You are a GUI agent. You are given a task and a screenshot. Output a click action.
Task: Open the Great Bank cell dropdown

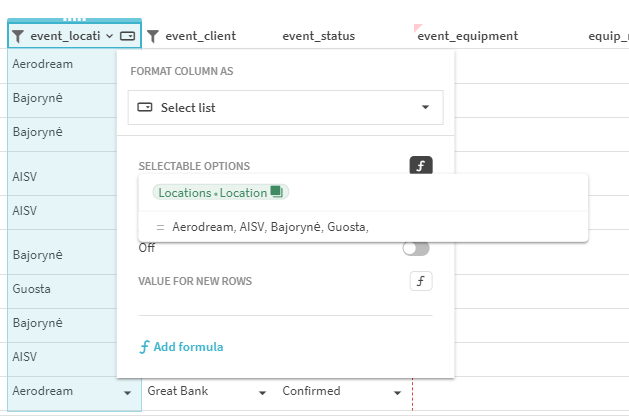point(262,393)
